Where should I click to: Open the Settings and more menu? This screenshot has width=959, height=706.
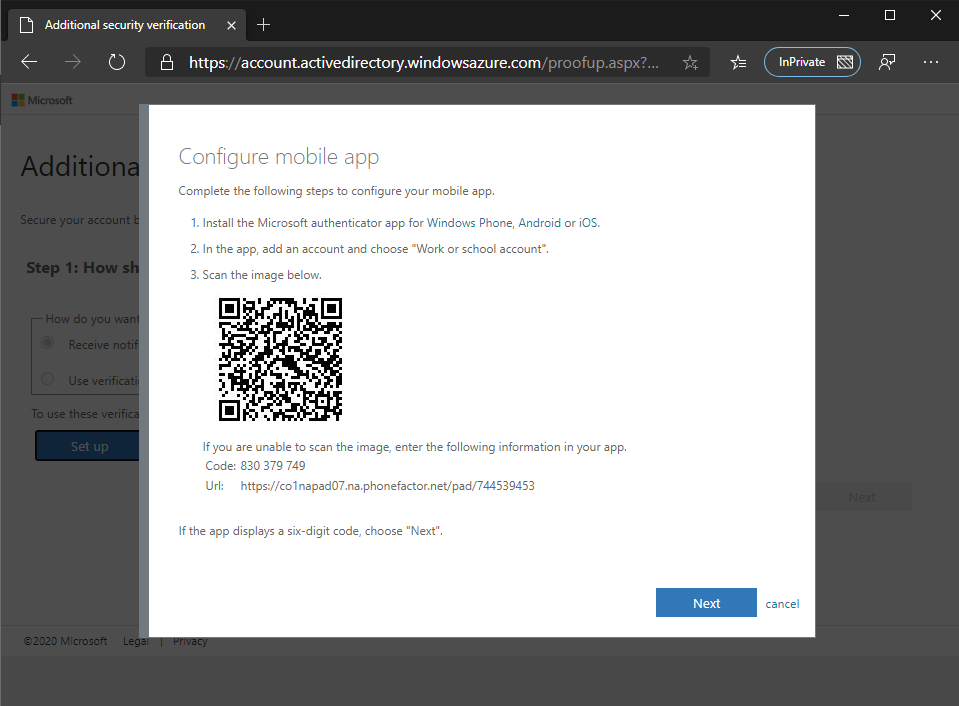pyautogui.click(x=930, y=62)
